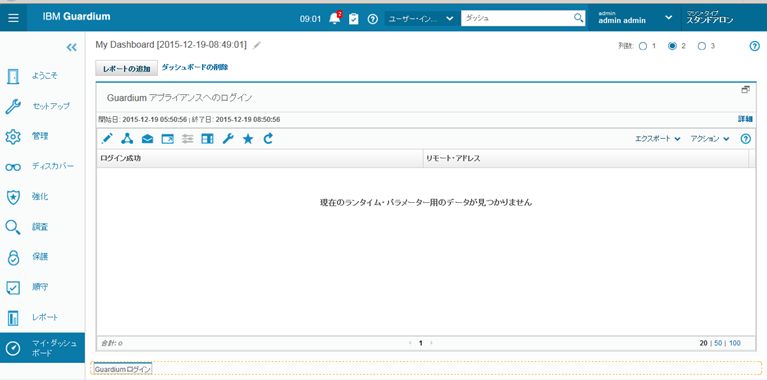Sort by ログイン成功 column header

point(260,158)
